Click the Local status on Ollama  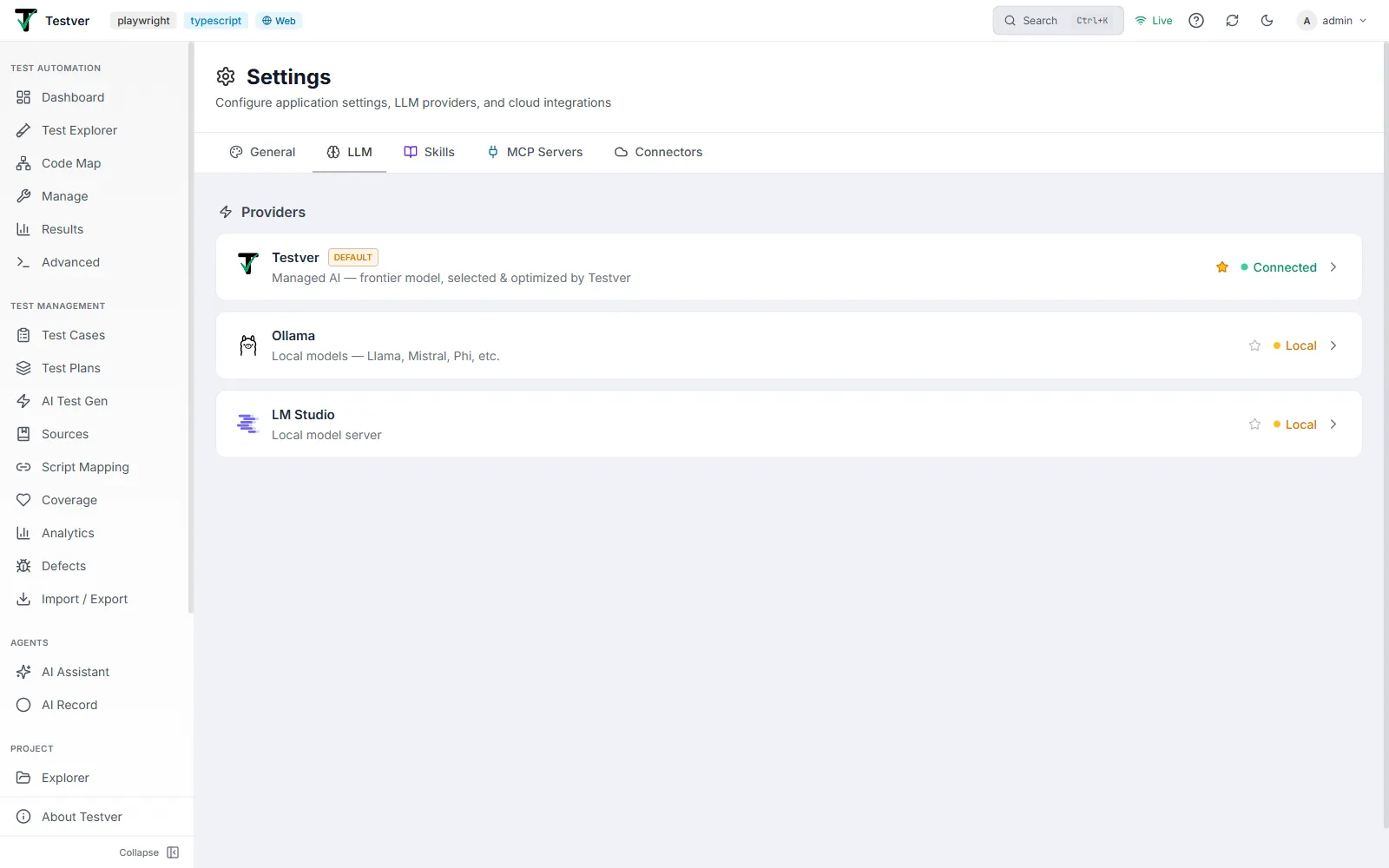(1295, 345)
